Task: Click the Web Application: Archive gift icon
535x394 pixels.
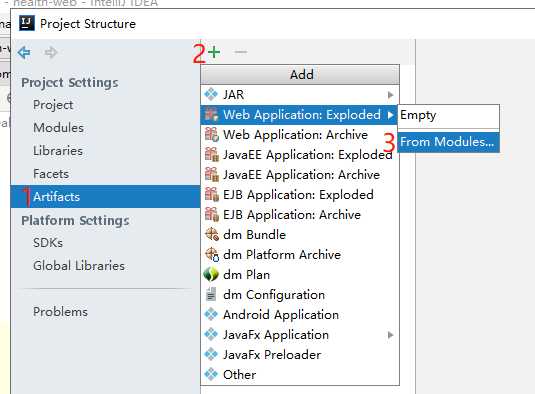Action: pyautogui.click(x=212, y=134)
